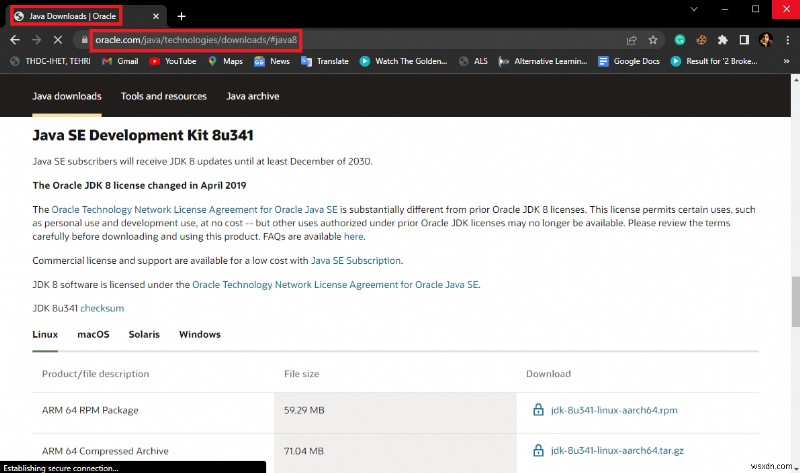Click the Java SE Subscription link

[355, 260]
